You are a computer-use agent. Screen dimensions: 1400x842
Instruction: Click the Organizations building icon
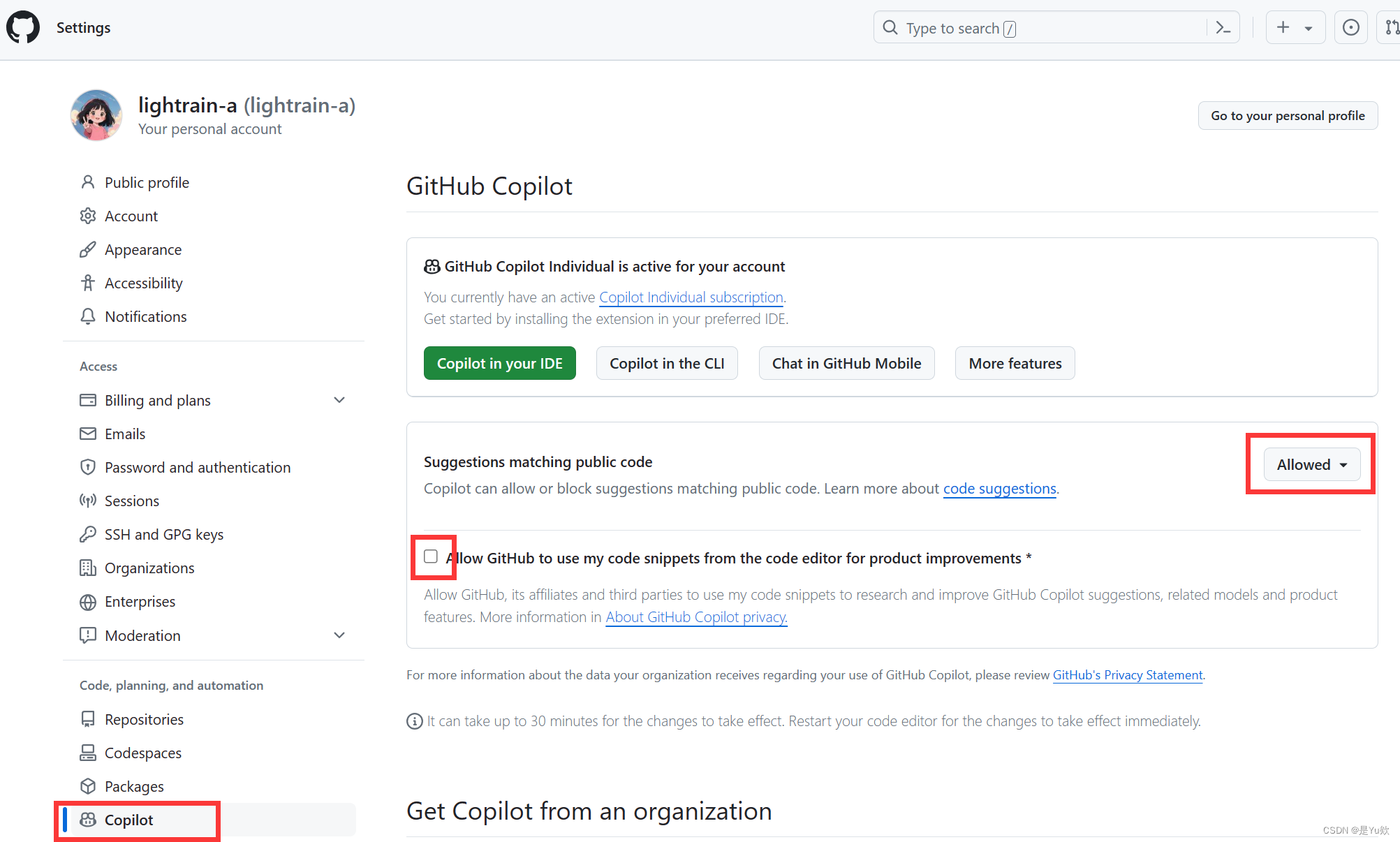87,568
